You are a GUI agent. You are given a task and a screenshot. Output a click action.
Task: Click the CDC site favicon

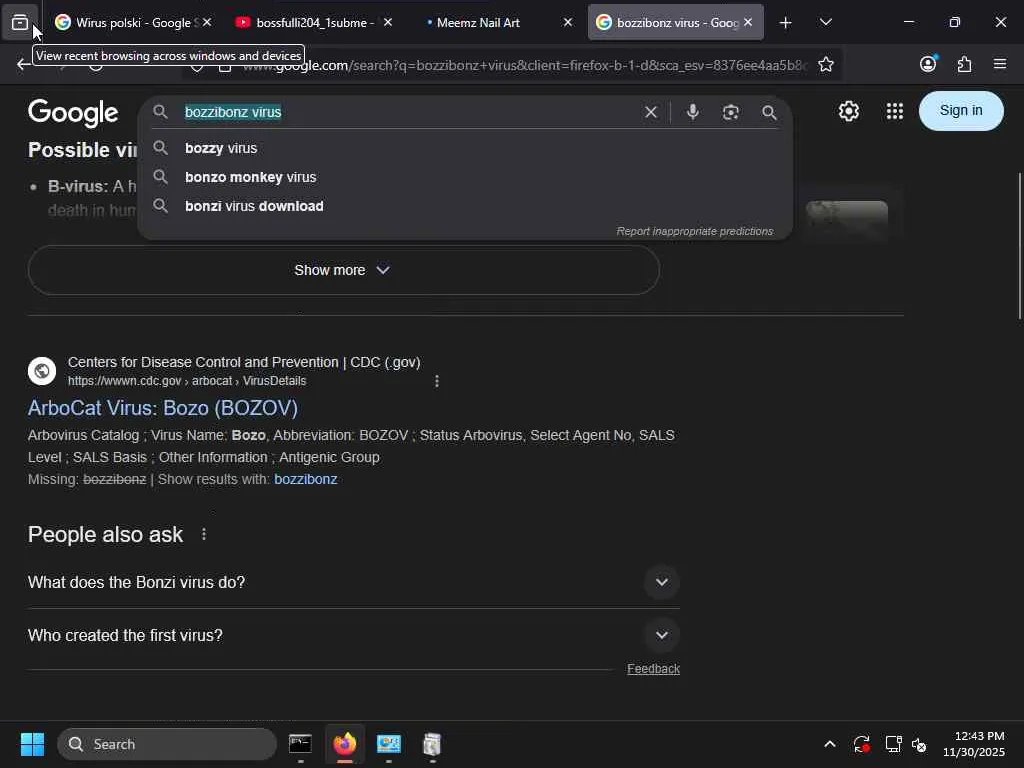coord(42,371)
